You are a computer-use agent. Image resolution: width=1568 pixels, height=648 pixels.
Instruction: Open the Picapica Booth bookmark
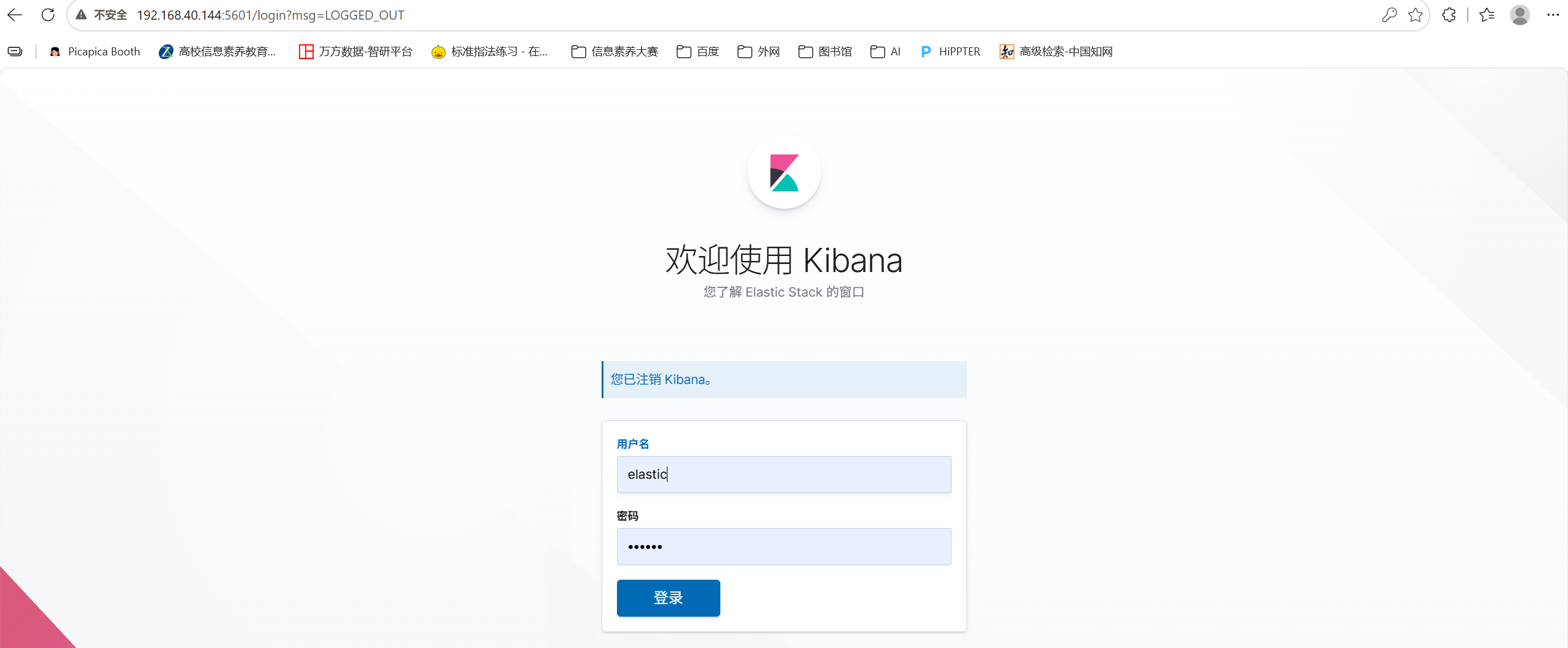pyautogui.click(x=95, y=52)
